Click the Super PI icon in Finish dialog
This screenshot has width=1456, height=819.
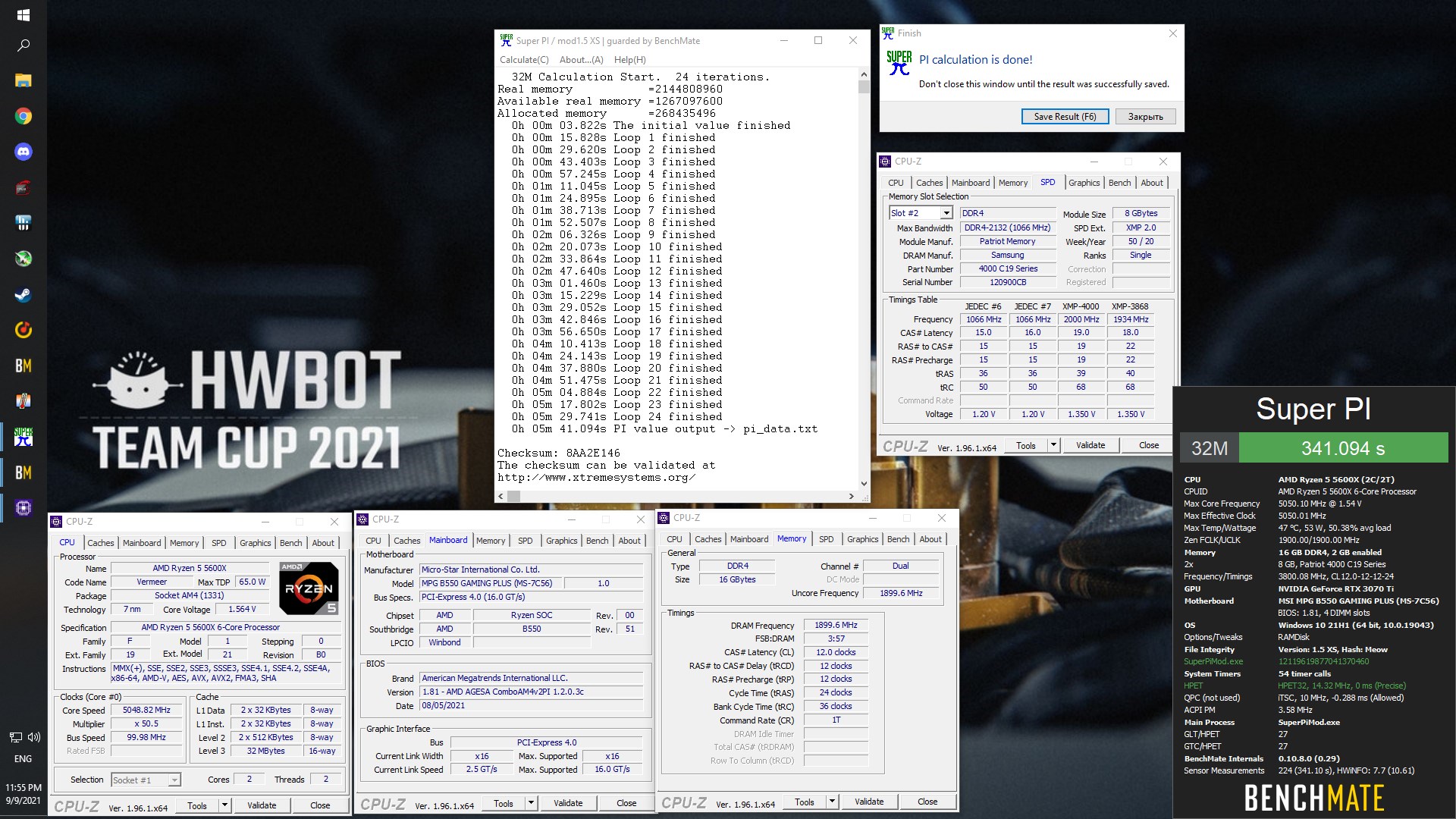tap(899, 63)
